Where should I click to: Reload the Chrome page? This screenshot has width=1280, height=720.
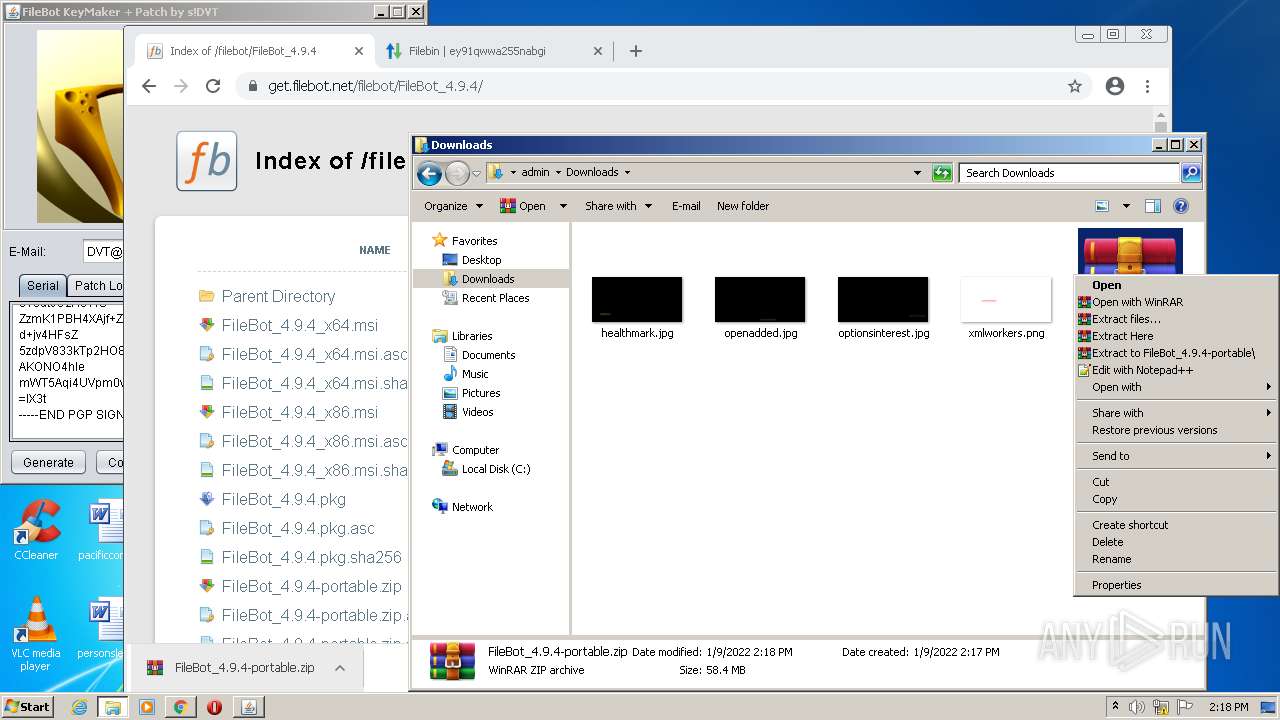point(213,86)
